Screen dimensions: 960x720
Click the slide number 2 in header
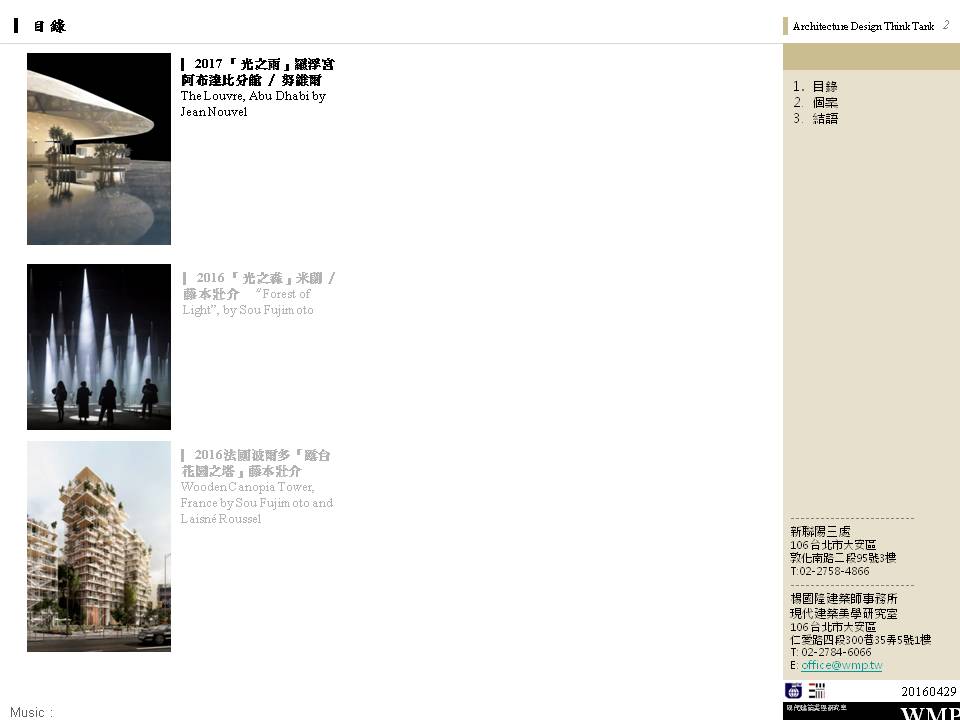coord(946,25)
